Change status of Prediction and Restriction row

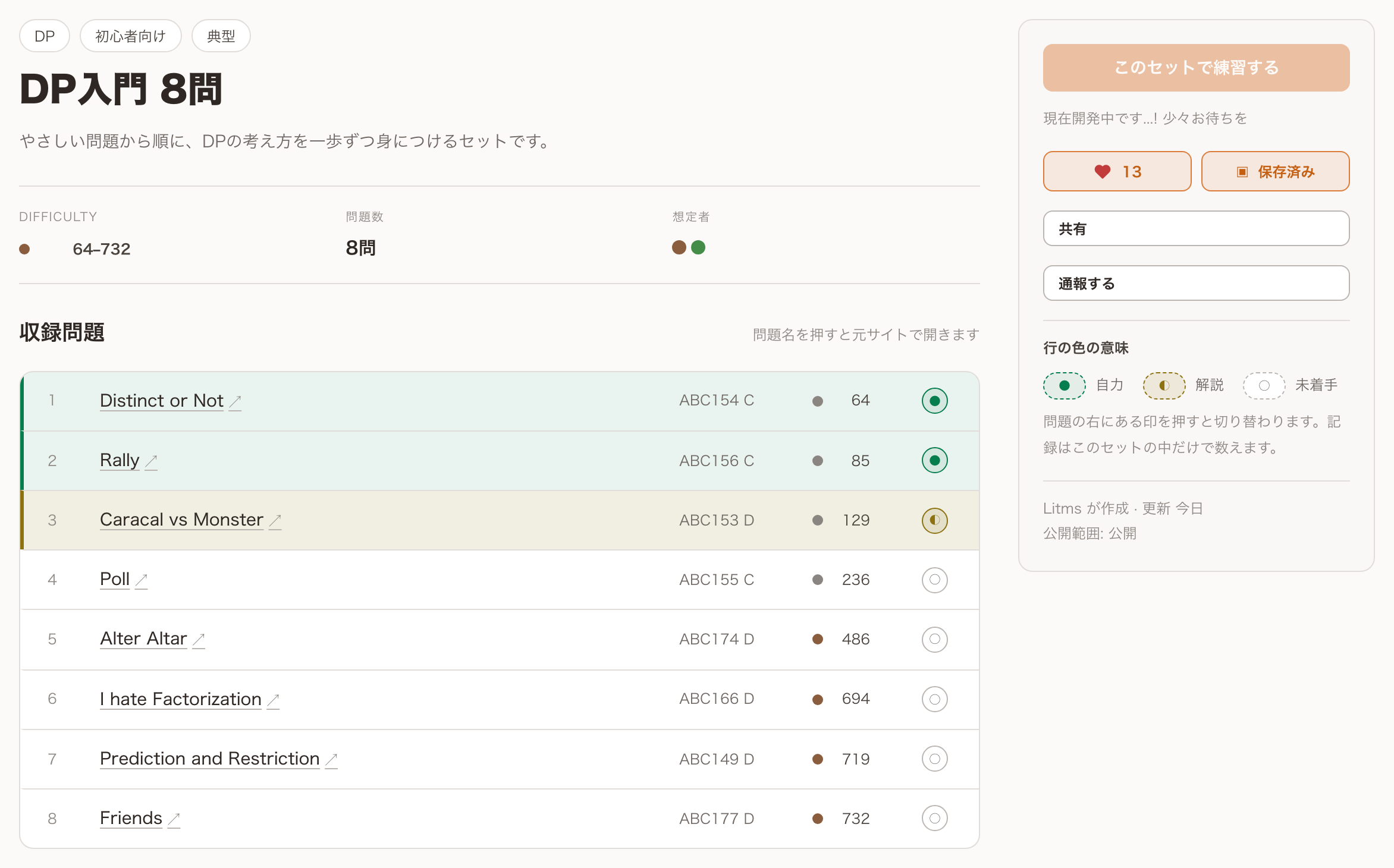(935, 759)
